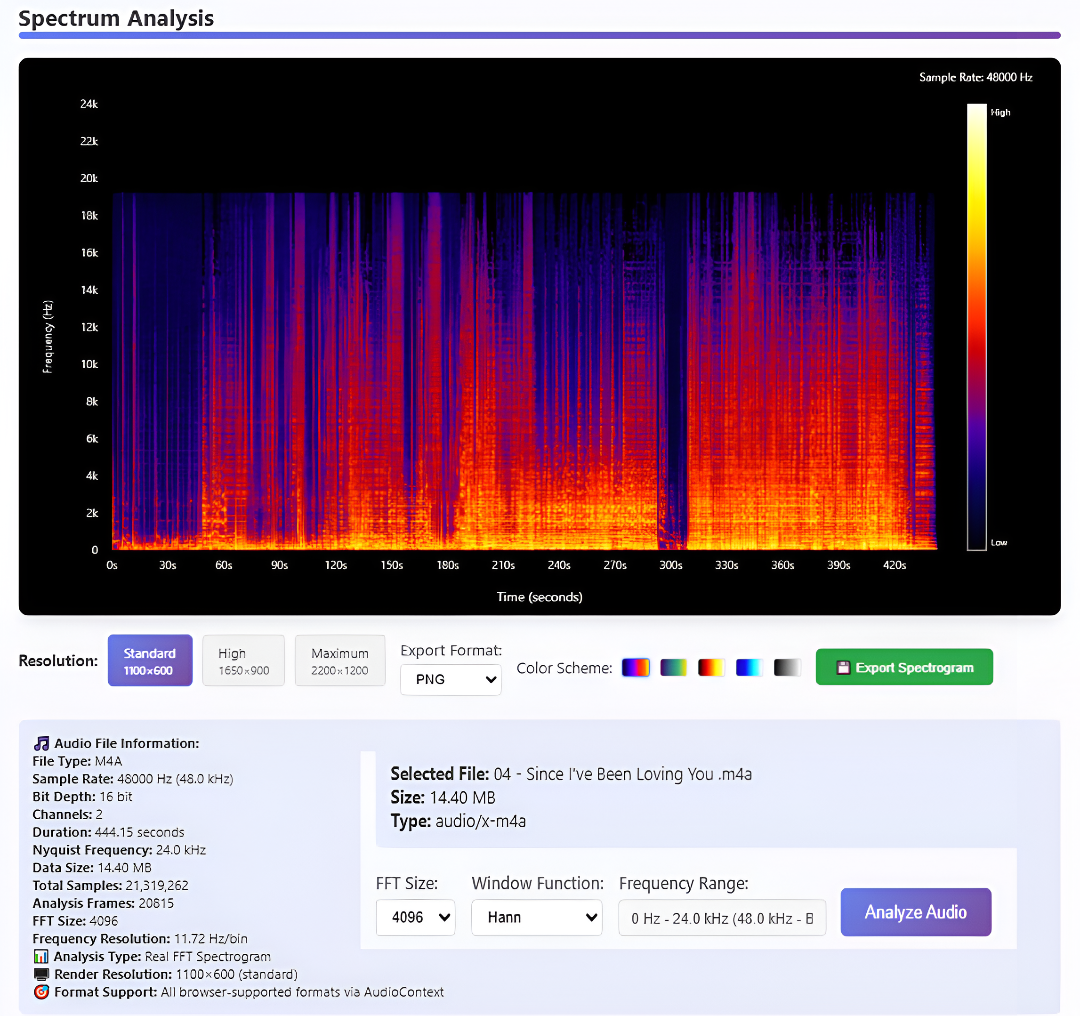Pick the blue-cyan cool color scheme
Image resolution: width=1080 pixels, height=1016 pixels.
pyautogui.click(x=749, y=667)
